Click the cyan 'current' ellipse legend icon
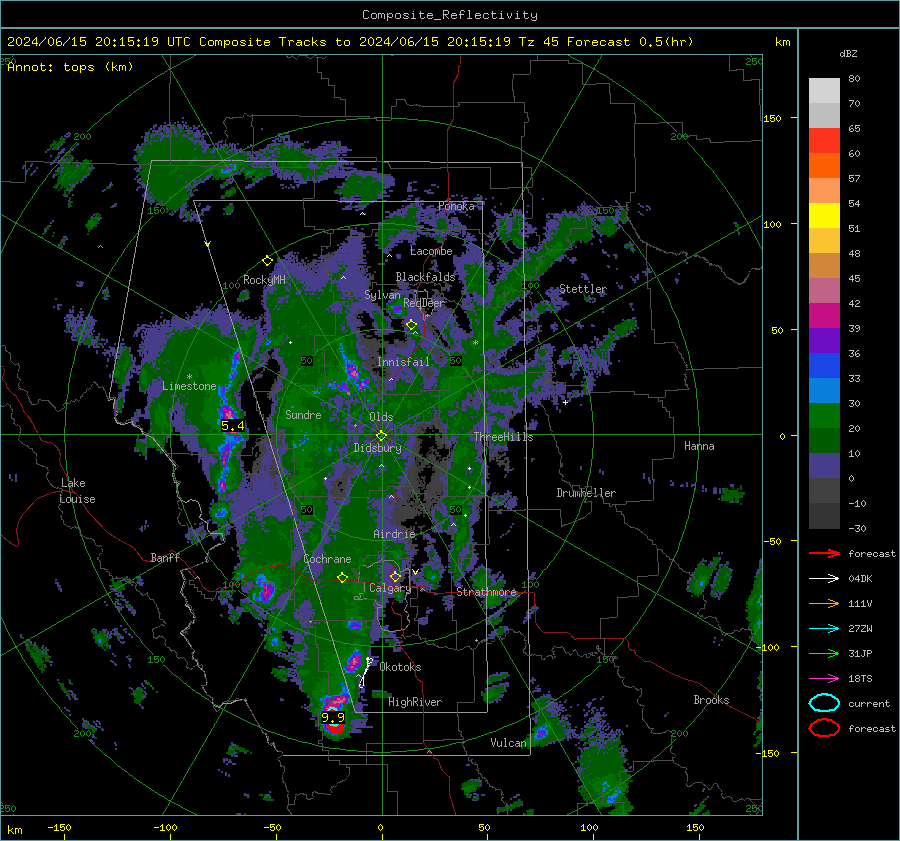 pos(824,703)
